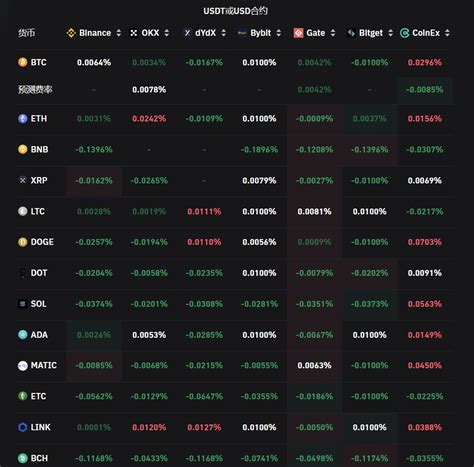Sort by OKX column arrows
The image size is (474, 467).
pyautogui.click(x=167, y=33)
